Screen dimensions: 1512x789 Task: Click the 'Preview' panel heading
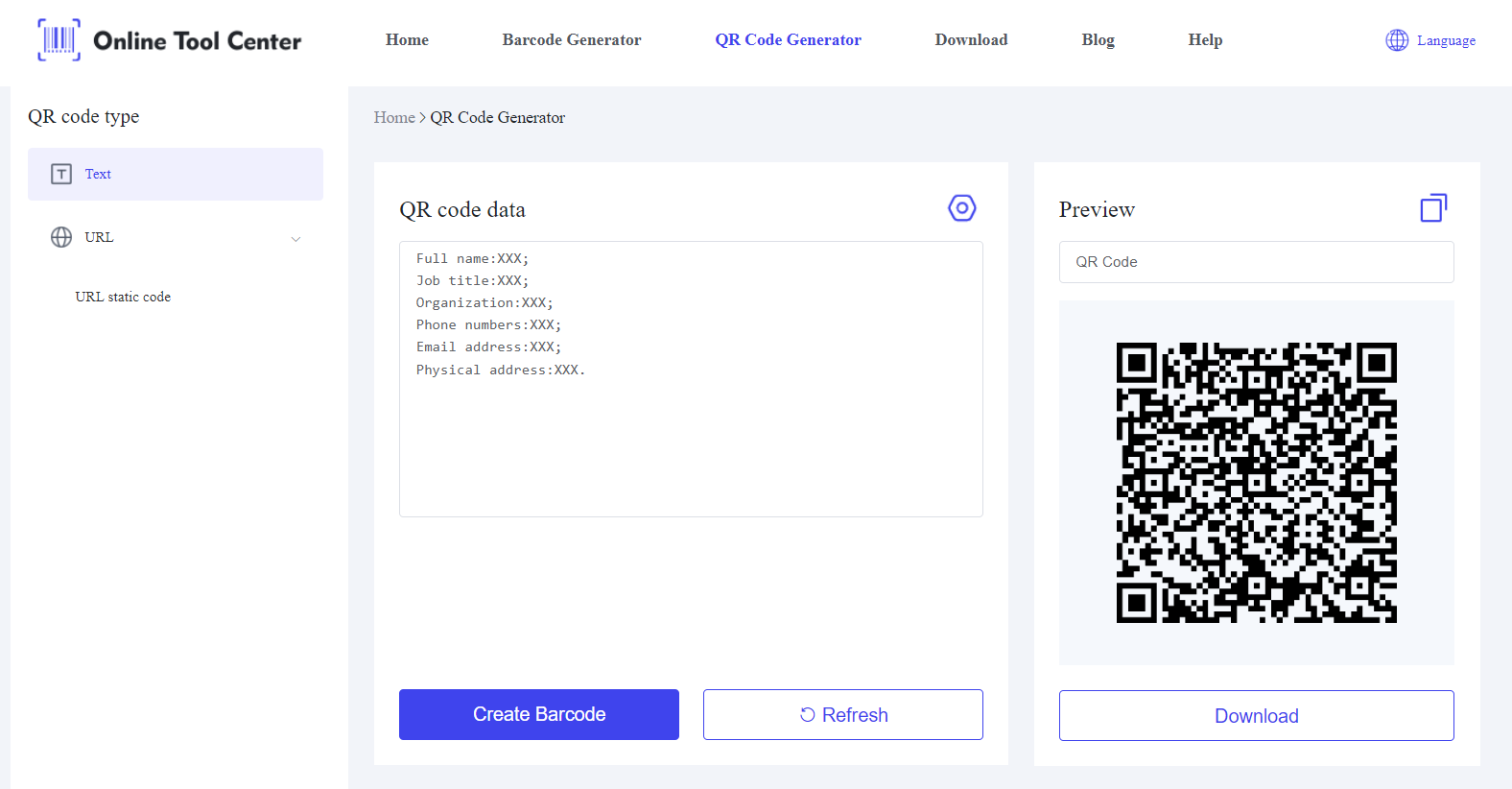[1097, 209]
